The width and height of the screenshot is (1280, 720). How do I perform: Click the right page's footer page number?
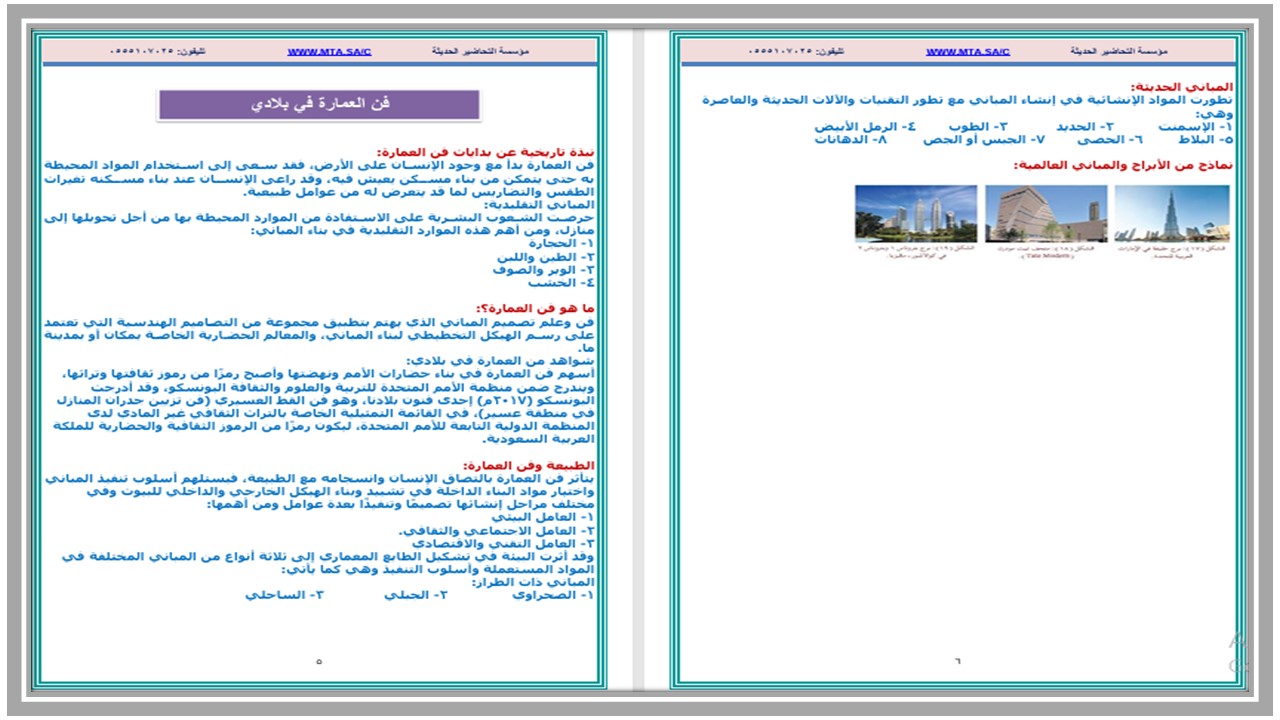(x=956, y=661)
